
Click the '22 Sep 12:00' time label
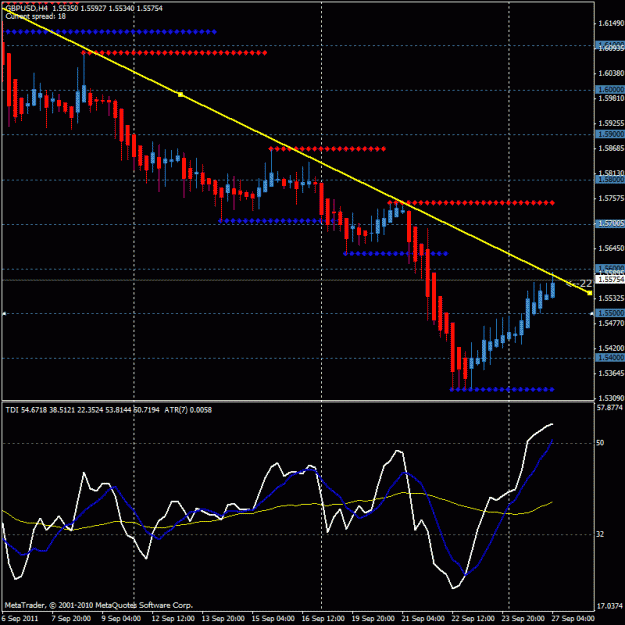coord(473,619)
